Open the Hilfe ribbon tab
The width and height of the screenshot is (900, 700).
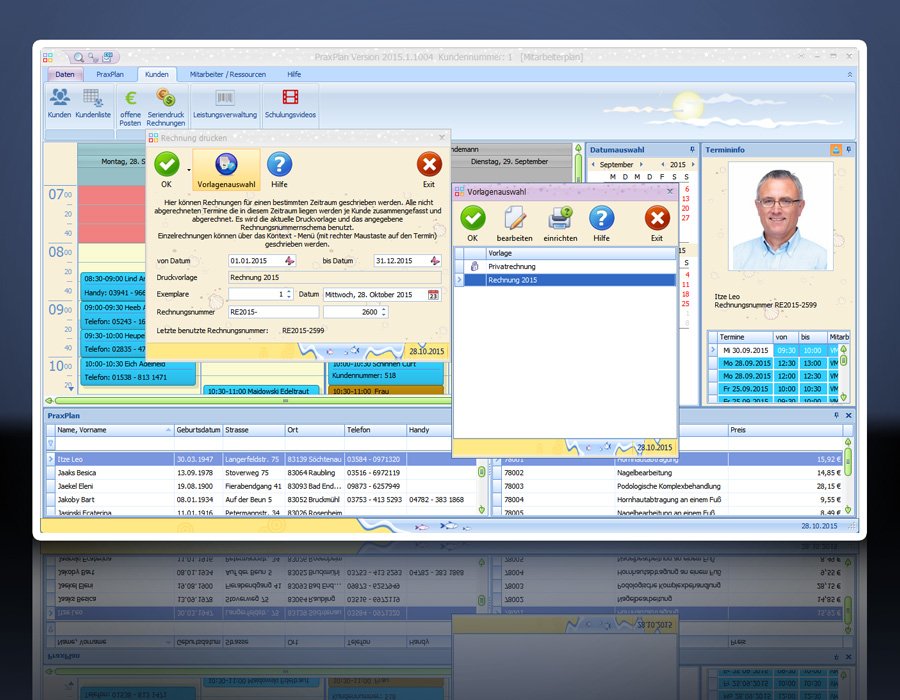pyautogui.click(x=294, y=75)
